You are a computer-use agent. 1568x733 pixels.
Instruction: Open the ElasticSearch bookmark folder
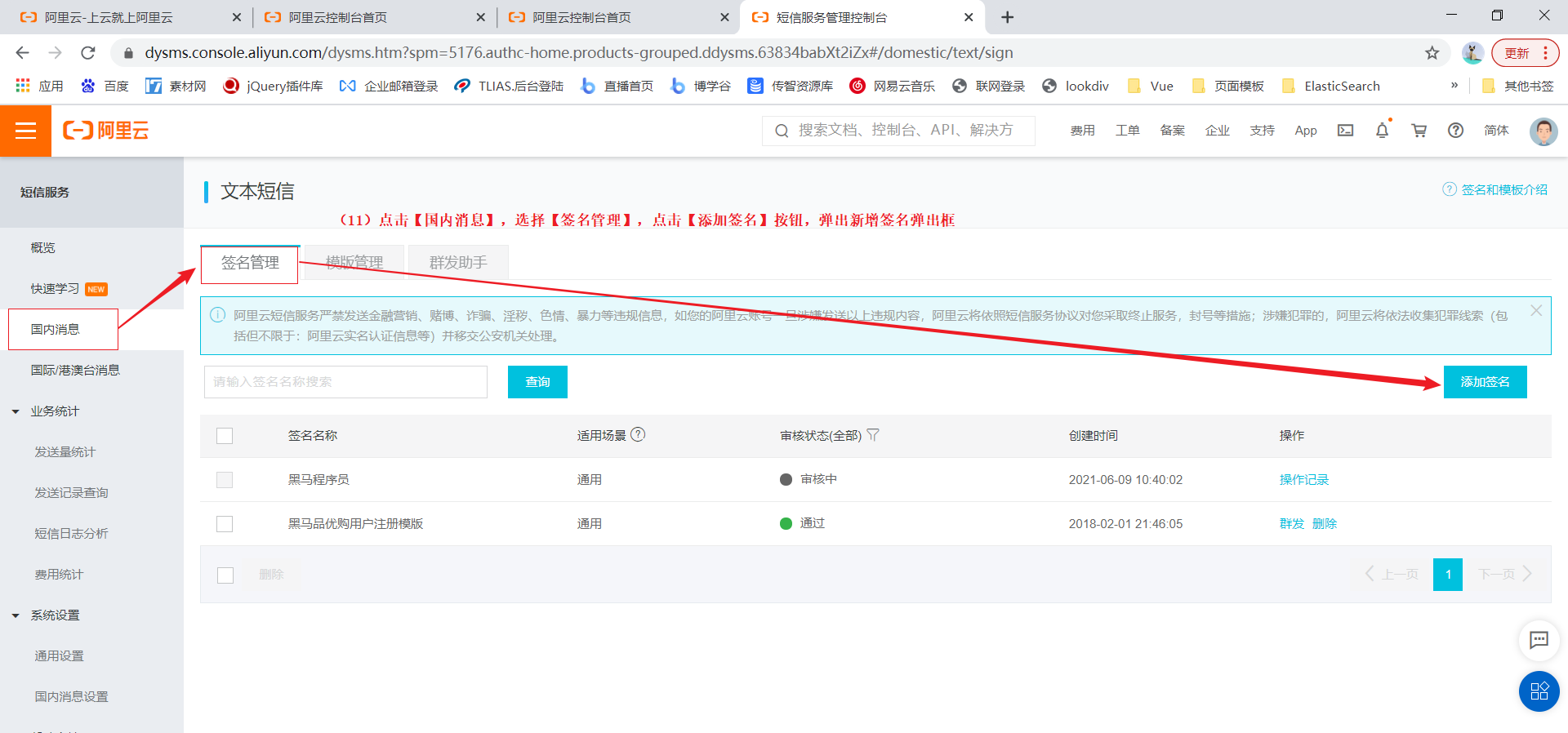pos(1331,86)
